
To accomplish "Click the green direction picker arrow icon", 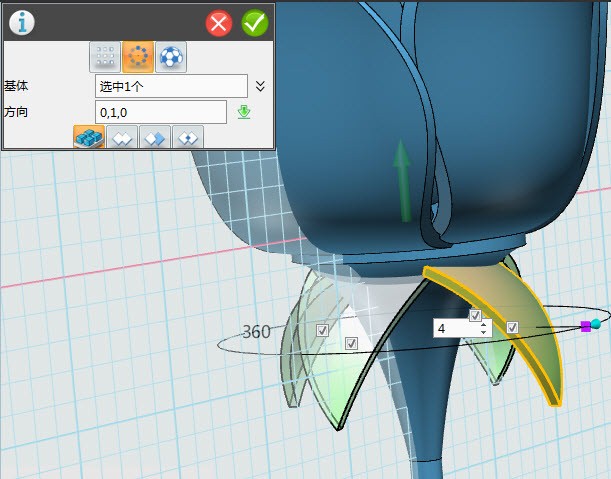I will click(x=243, y=112).
